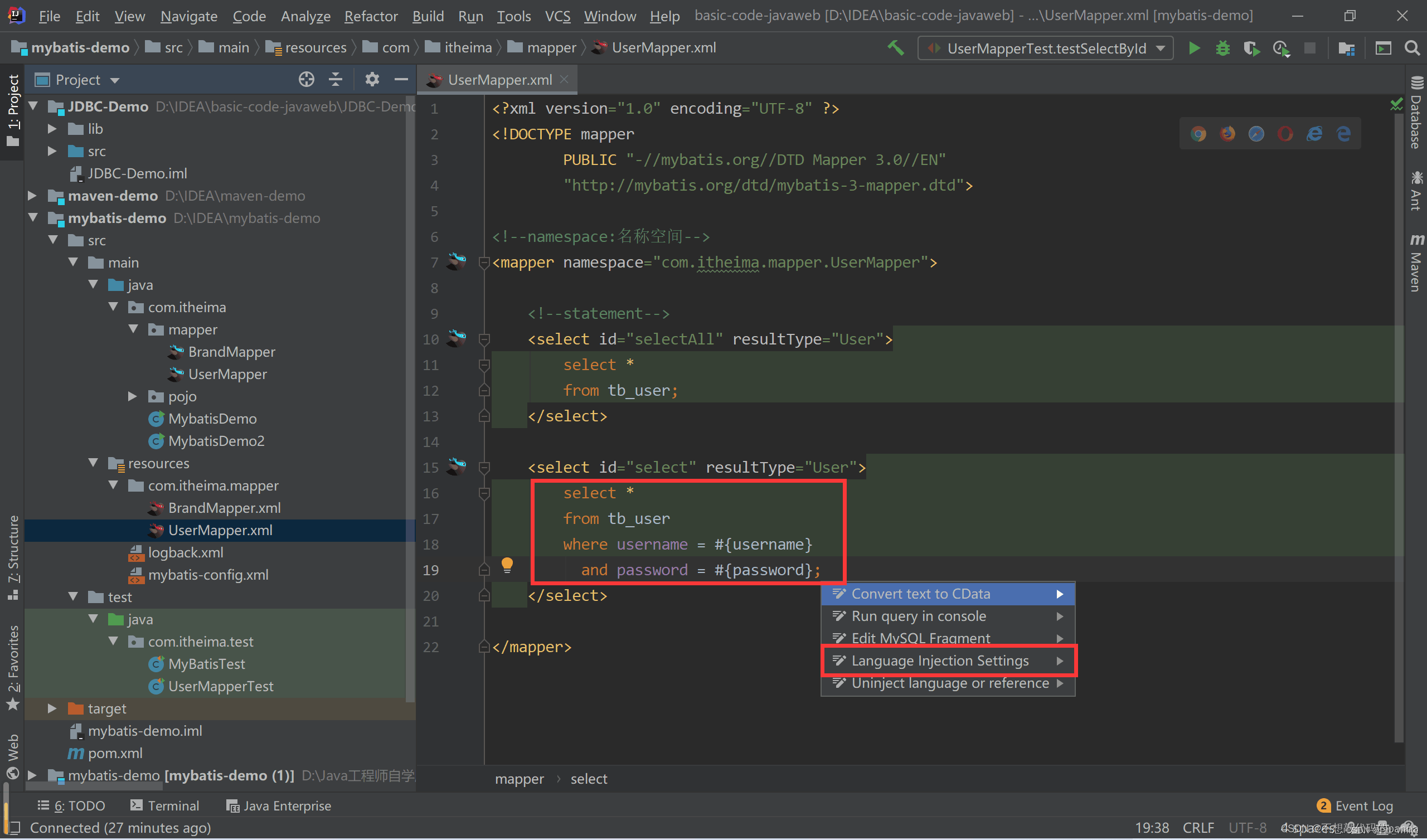1427x840 pixels.
Task: Open the run configuration dropdown
Action: (1045, 48)
